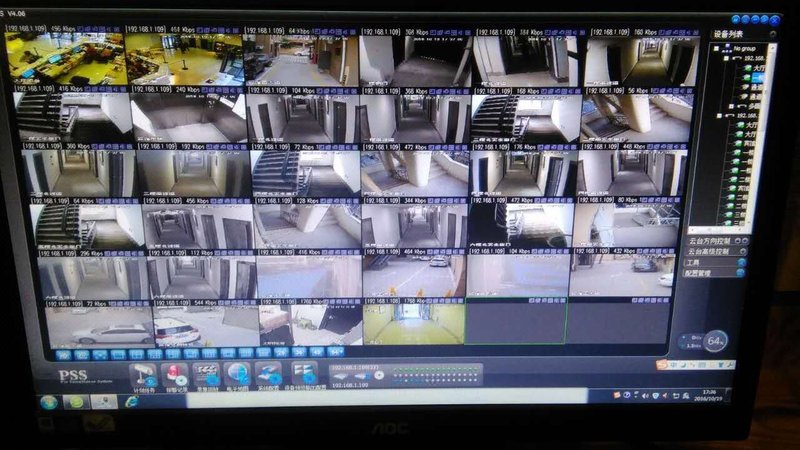
Task: Open the playback clapperboard icon
Action: [208, 374]
